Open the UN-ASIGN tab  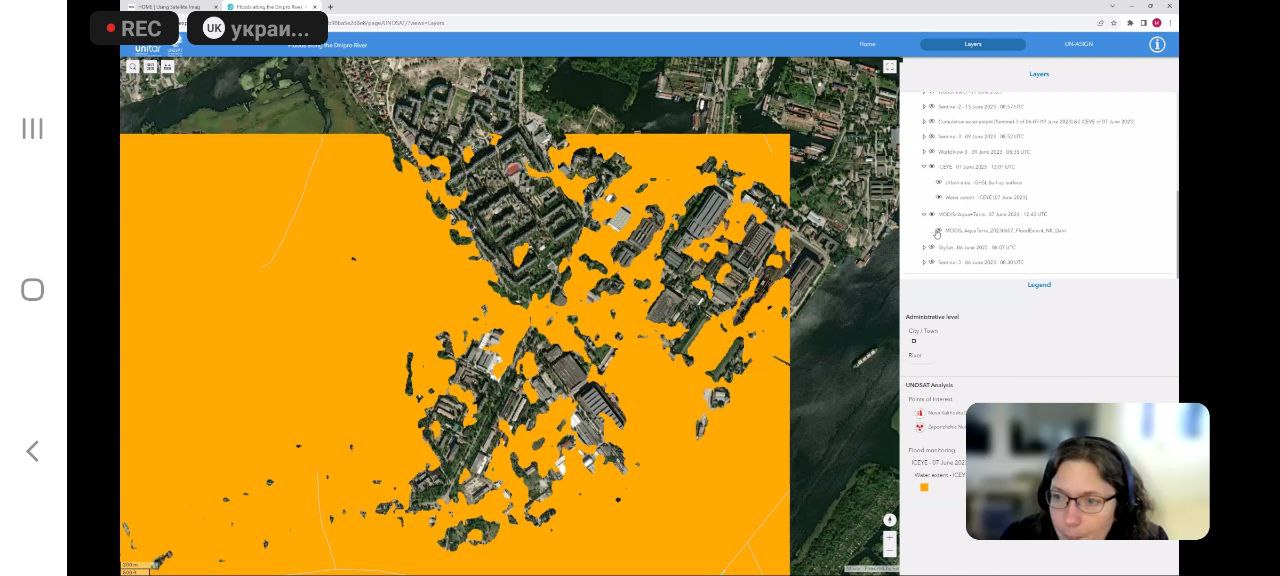pyautogui.click(x=1078, y=44)
